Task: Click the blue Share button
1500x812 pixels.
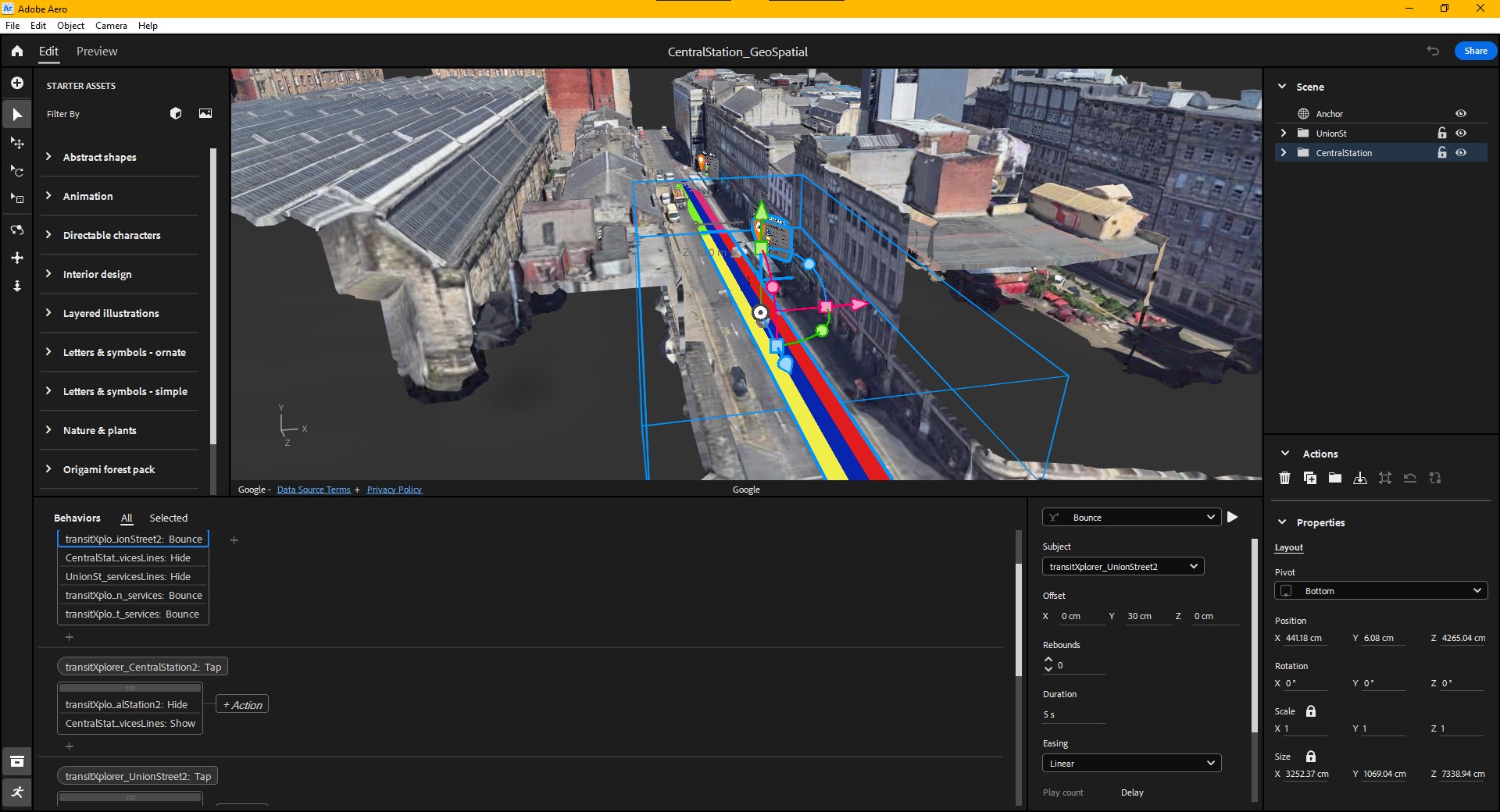Action: click(1475, 51)
